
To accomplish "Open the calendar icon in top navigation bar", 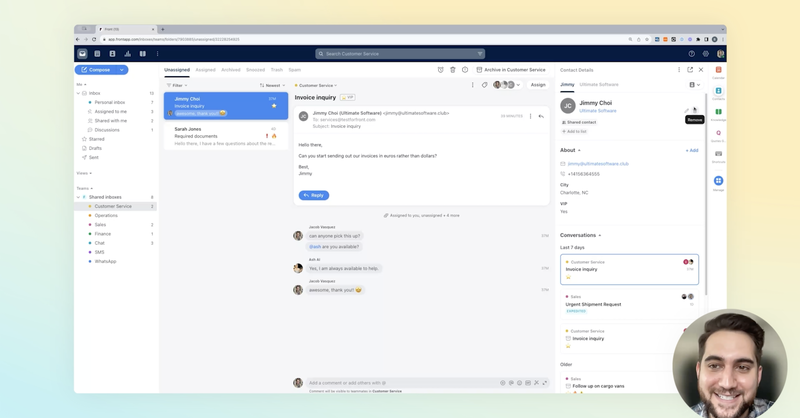I will pyautogui.click(x=97, y=54).
